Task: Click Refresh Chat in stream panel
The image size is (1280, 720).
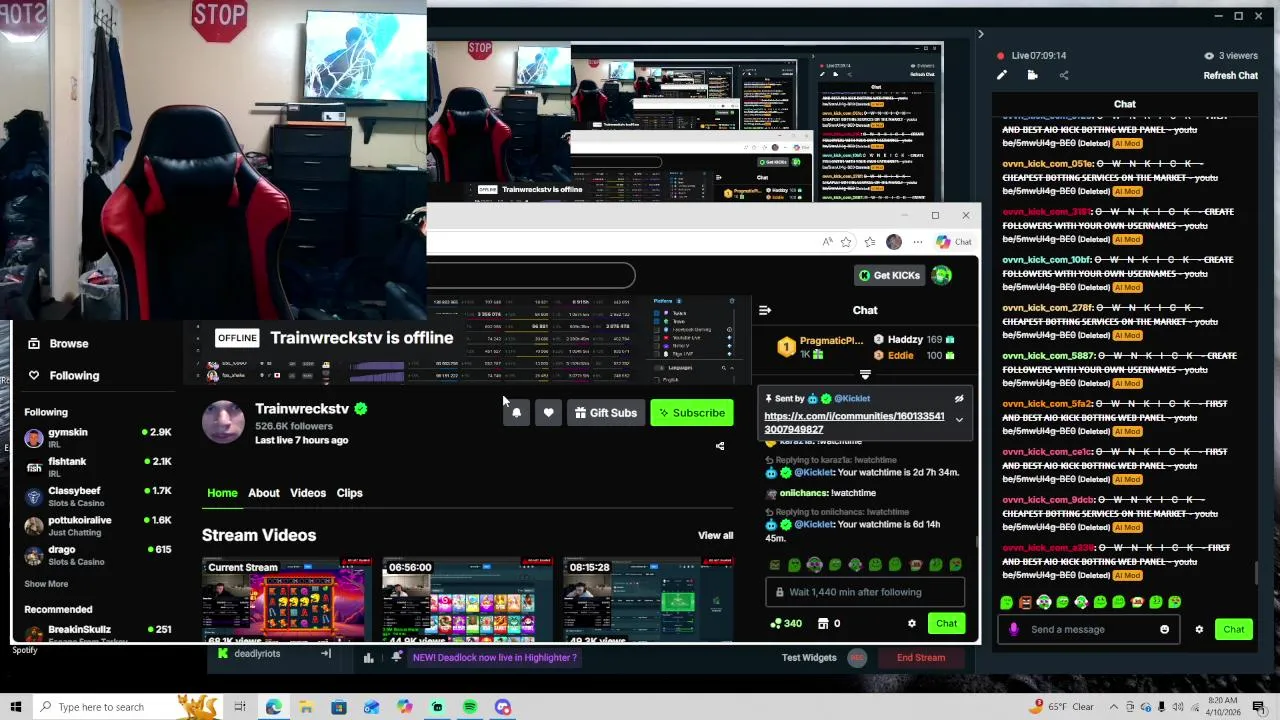Action: tap(1230, 75)
